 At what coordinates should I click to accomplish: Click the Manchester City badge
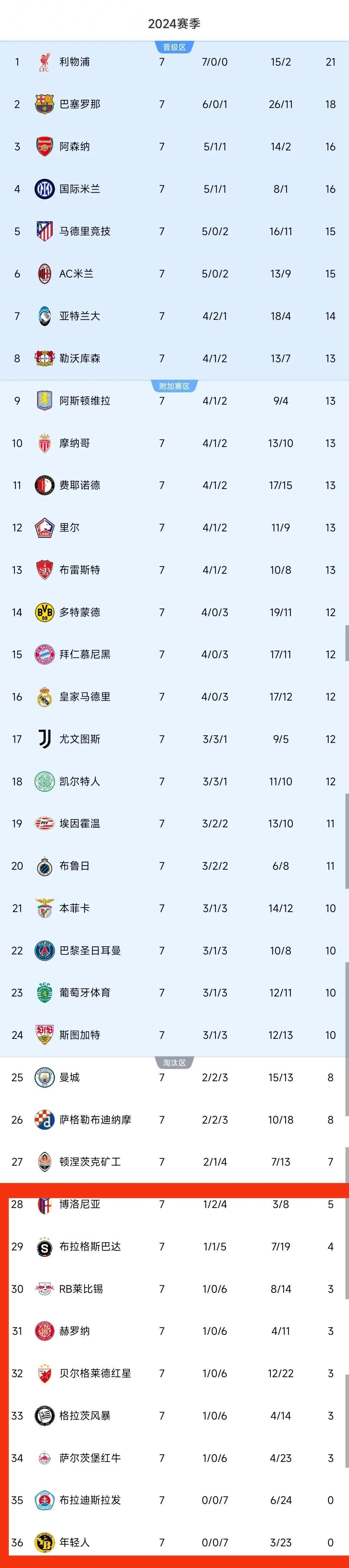click(44, 1077)
